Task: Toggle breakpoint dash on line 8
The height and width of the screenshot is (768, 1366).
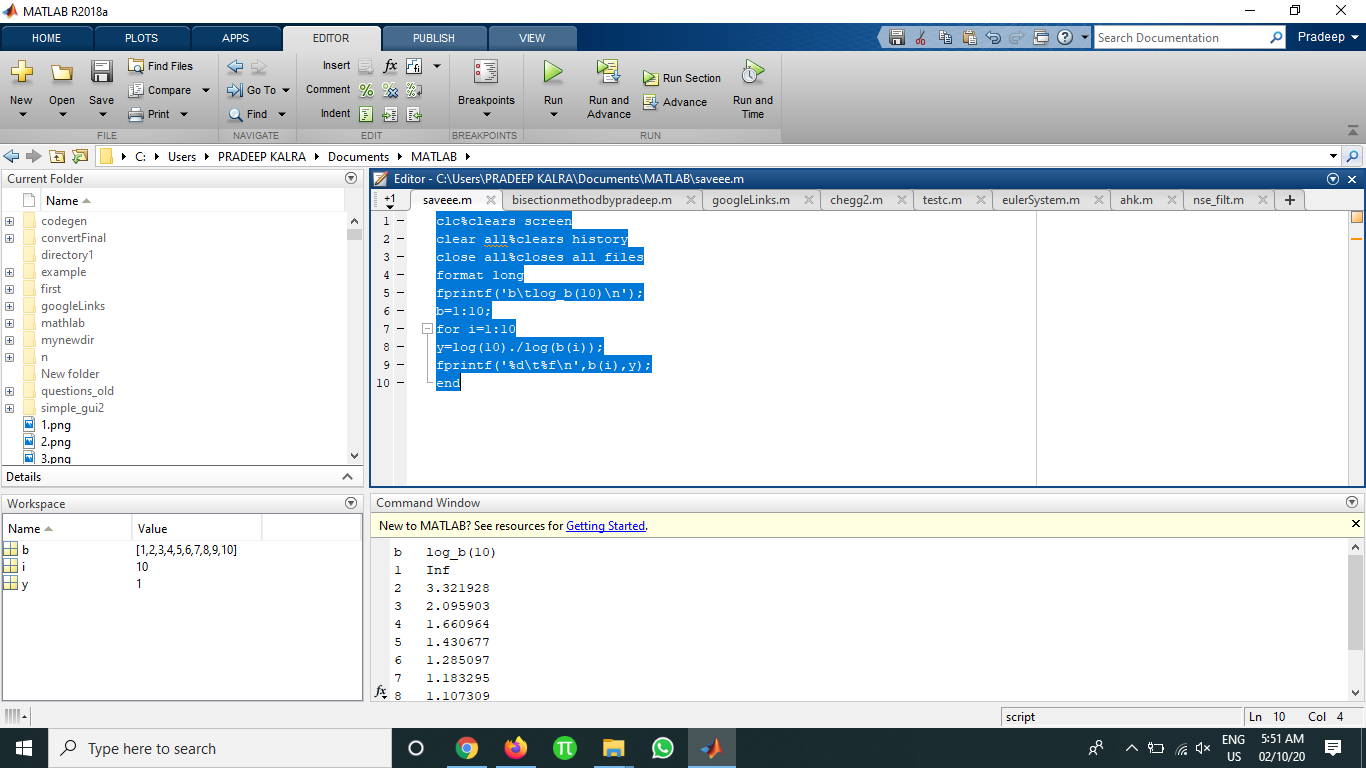Action: click(x=400, y=347)
